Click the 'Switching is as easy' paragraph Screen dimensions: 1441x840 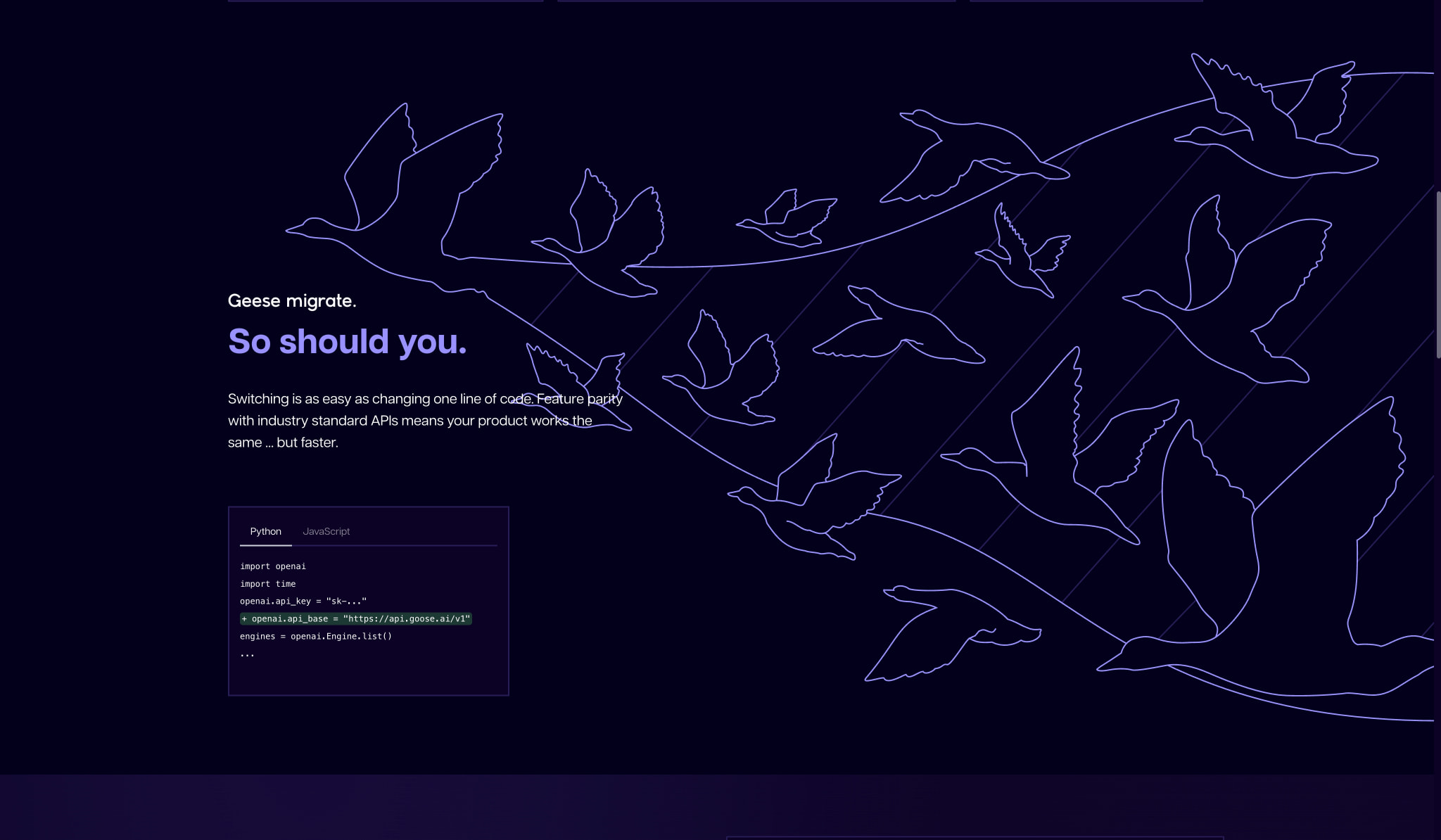pos(425,421)
